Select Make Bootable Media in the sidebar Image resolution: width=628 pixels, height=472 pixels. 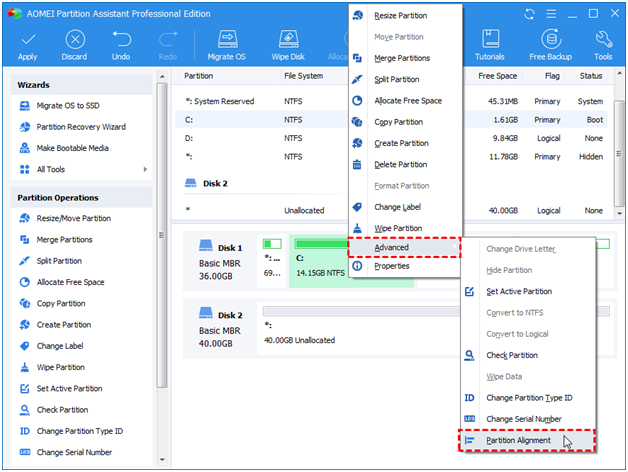click(64, 148)
